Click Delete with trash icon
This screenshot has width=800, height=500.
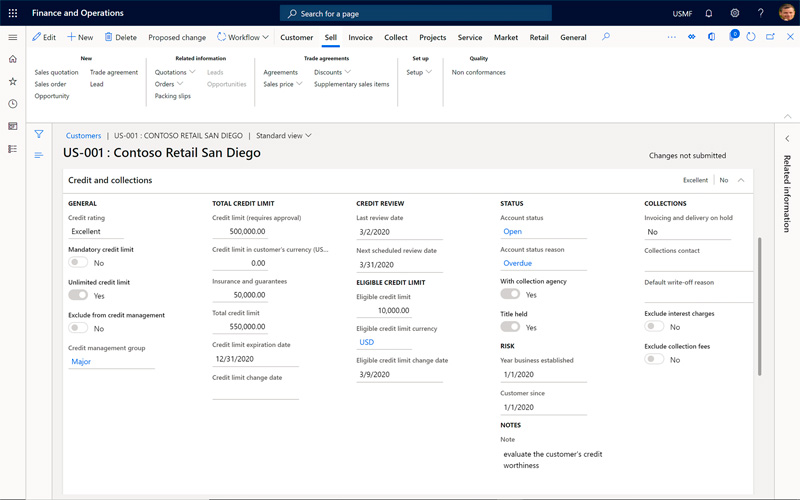coord(120,37)
